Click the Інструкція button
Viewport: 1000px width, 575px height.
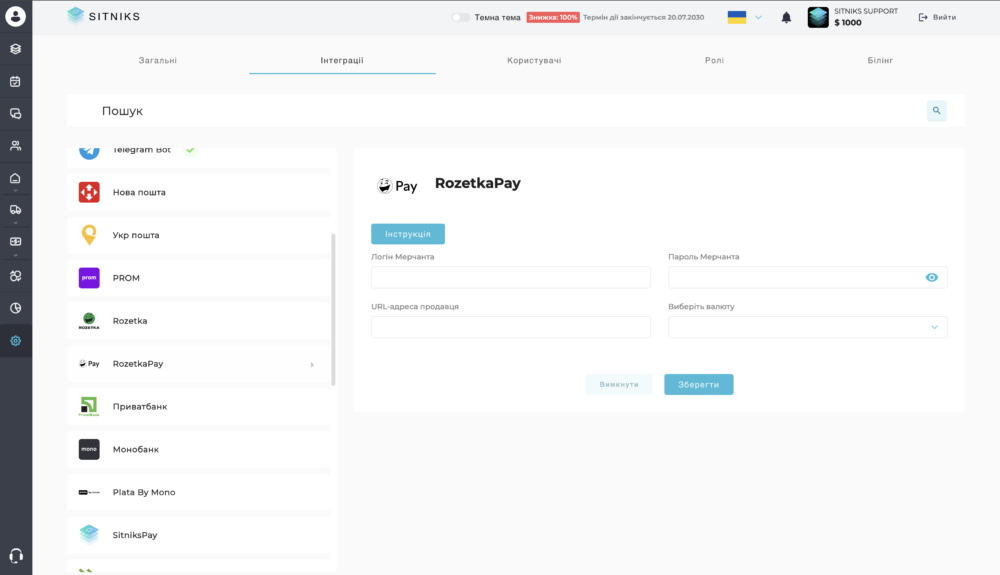pyautogui.click(x=408, y=234)
